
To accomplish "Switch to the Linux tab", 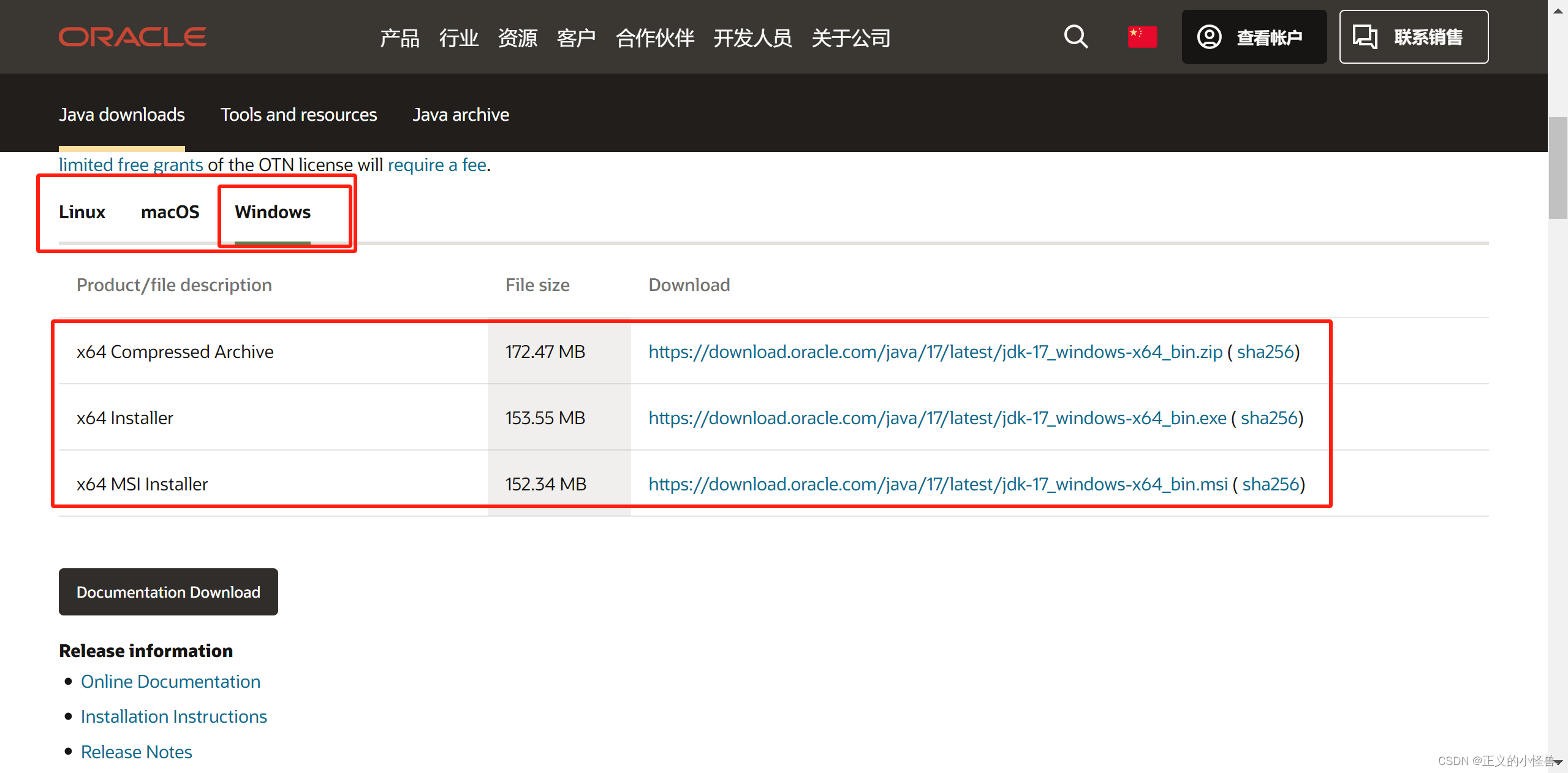I will pos(82,212).
